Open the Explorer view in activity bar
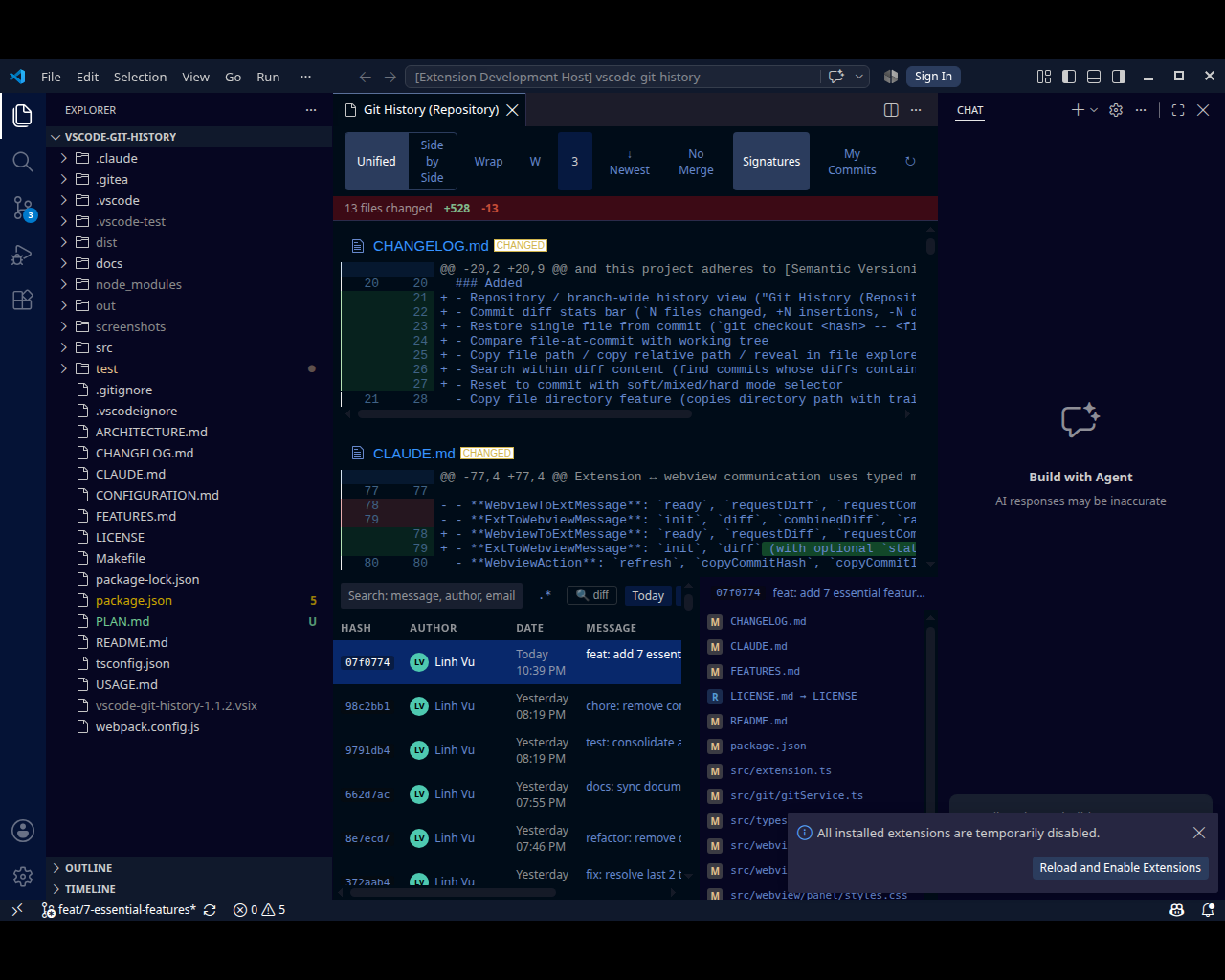1225x980 pixels. 23,116
